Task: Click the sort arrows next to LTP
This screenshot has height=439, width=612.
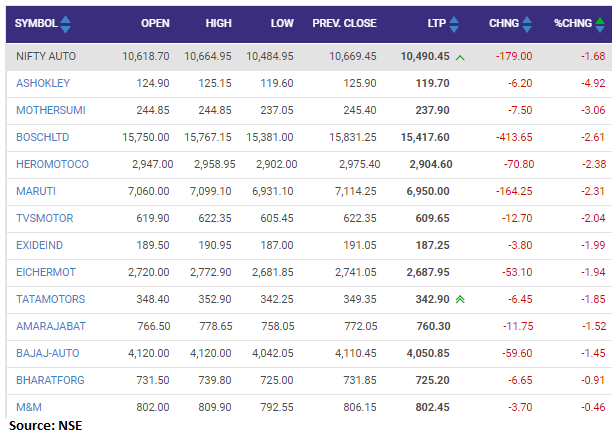Action: pyautogui.click(x=456, y=23)
